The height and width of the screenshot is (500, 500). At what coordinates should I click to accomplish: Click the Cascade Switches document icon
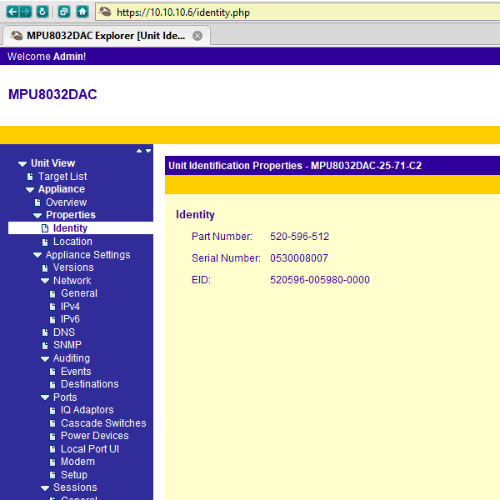pyautogui.click(x=53, y=423)
